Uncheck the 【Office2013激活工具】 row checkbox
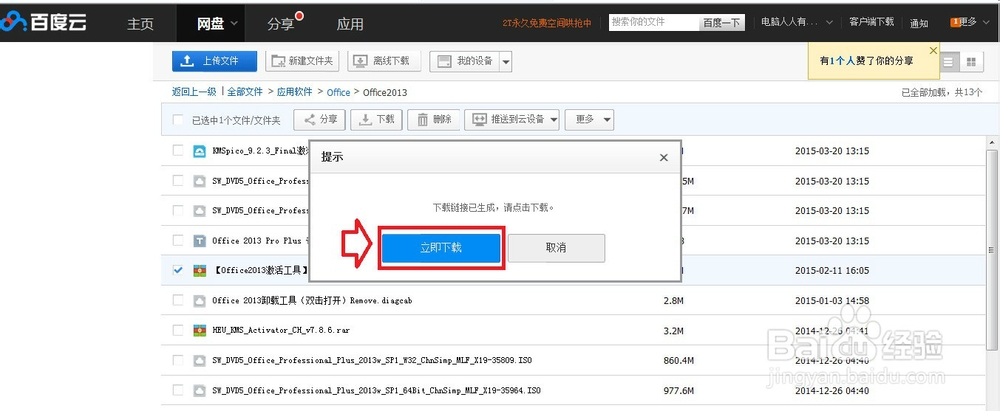This screenshot has width=1000, height=411. click(178, 270)
